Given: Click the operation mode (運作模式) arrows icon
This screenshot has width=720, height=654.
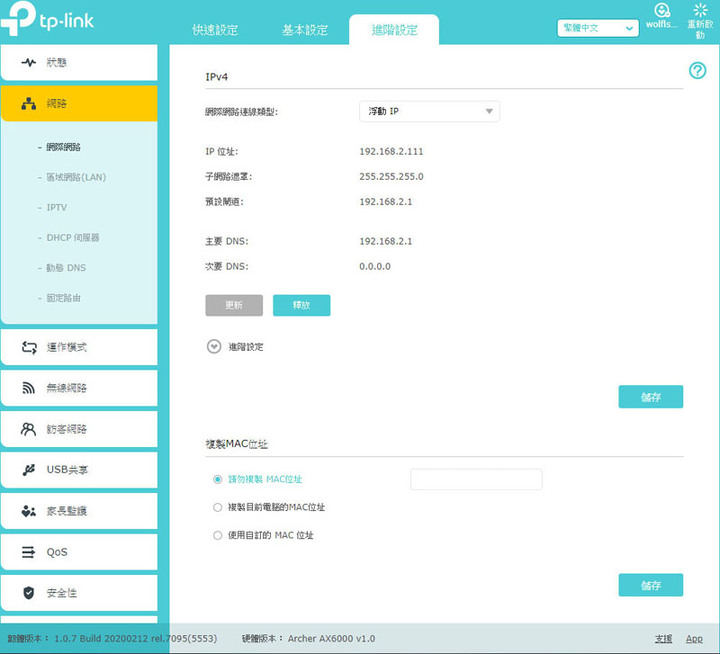Looking at the screenshot, I should 29,347.
